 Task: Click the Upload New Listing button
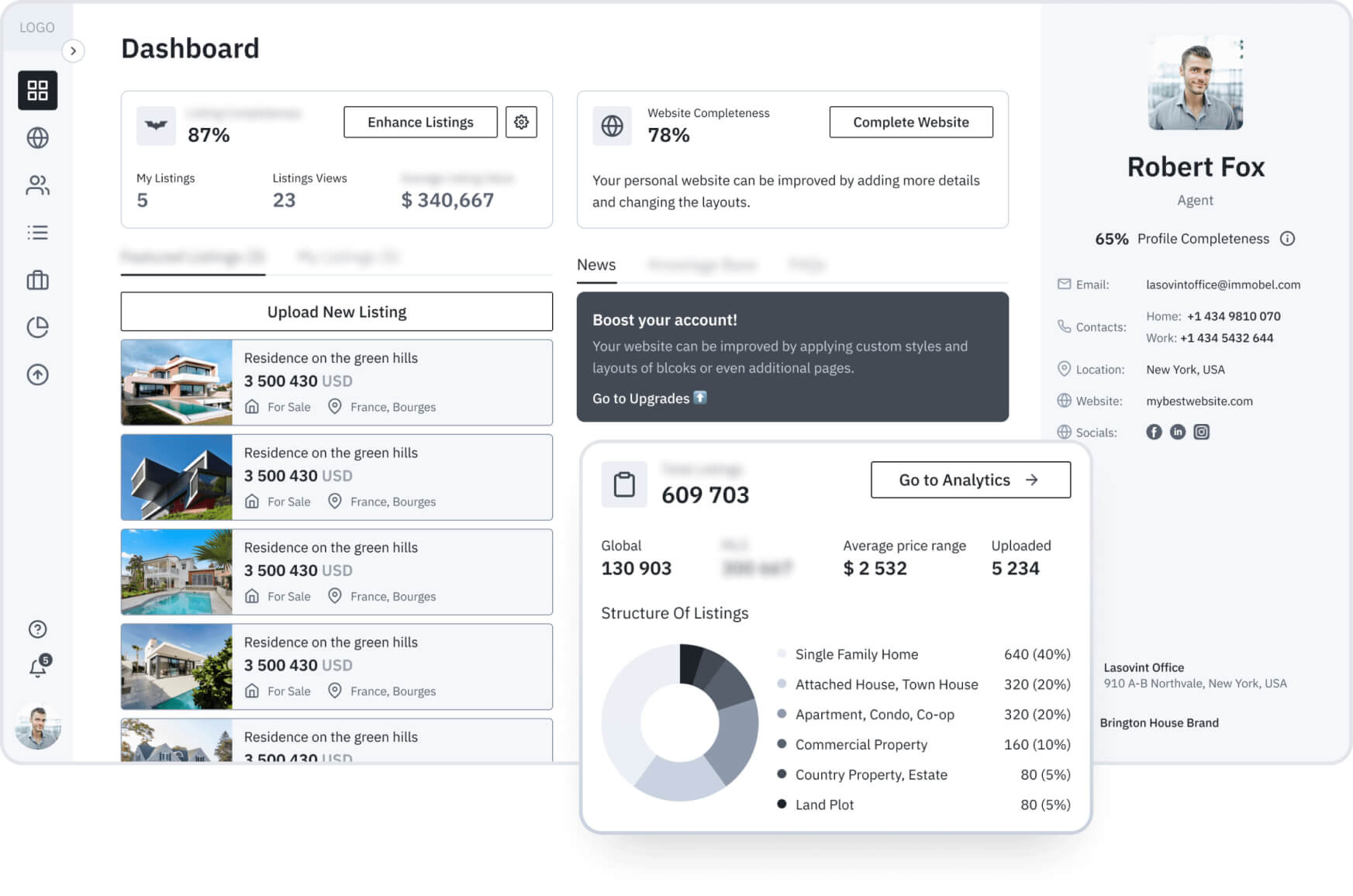click(x=336, y=312)
